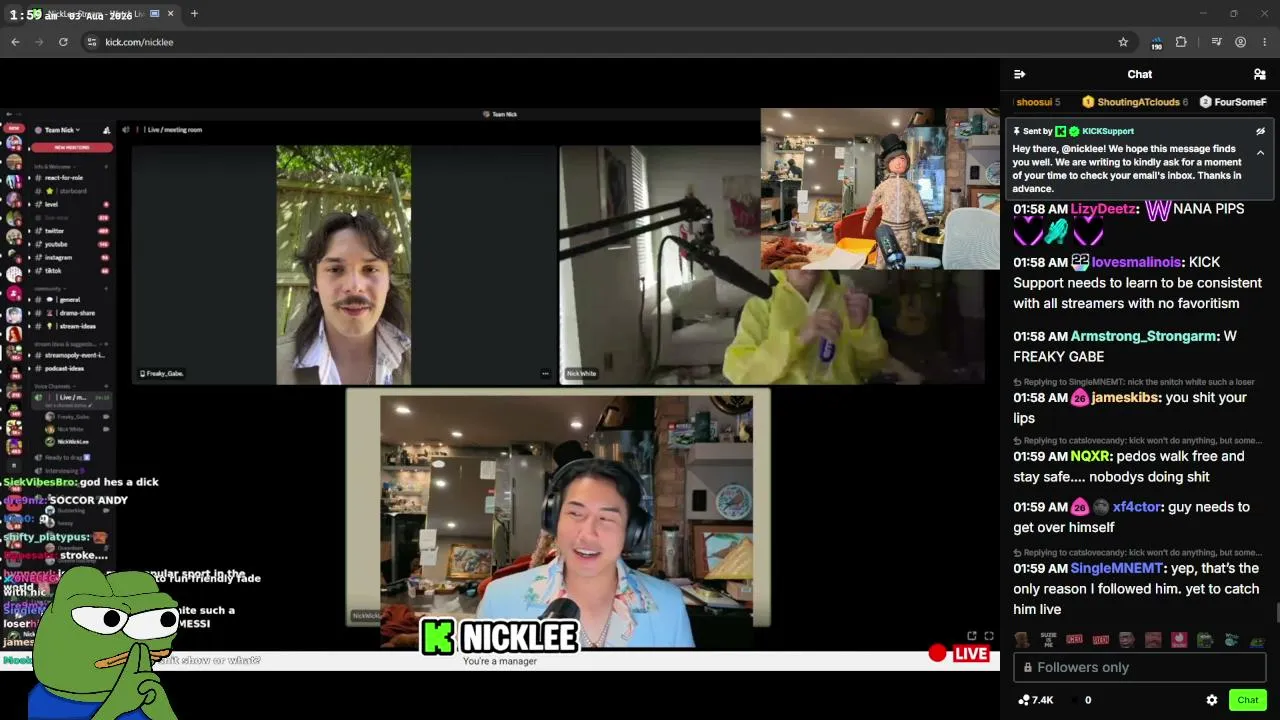Open the extension with 190 badge
This screenshot has width=1280, height=720.
tap(1156, 42)
